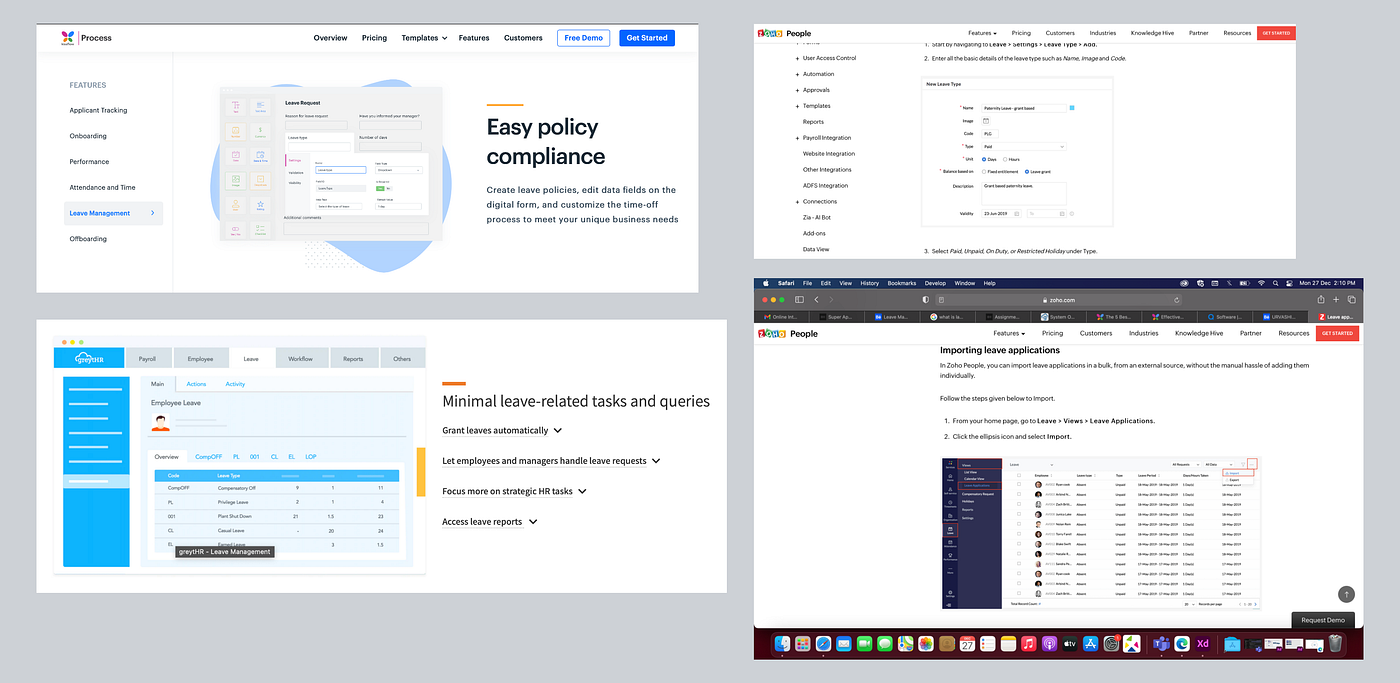Open calendar icon beside 23-Jun-2019 validity
Viewport: 1400px width, 683px height.
(1017, 213)
